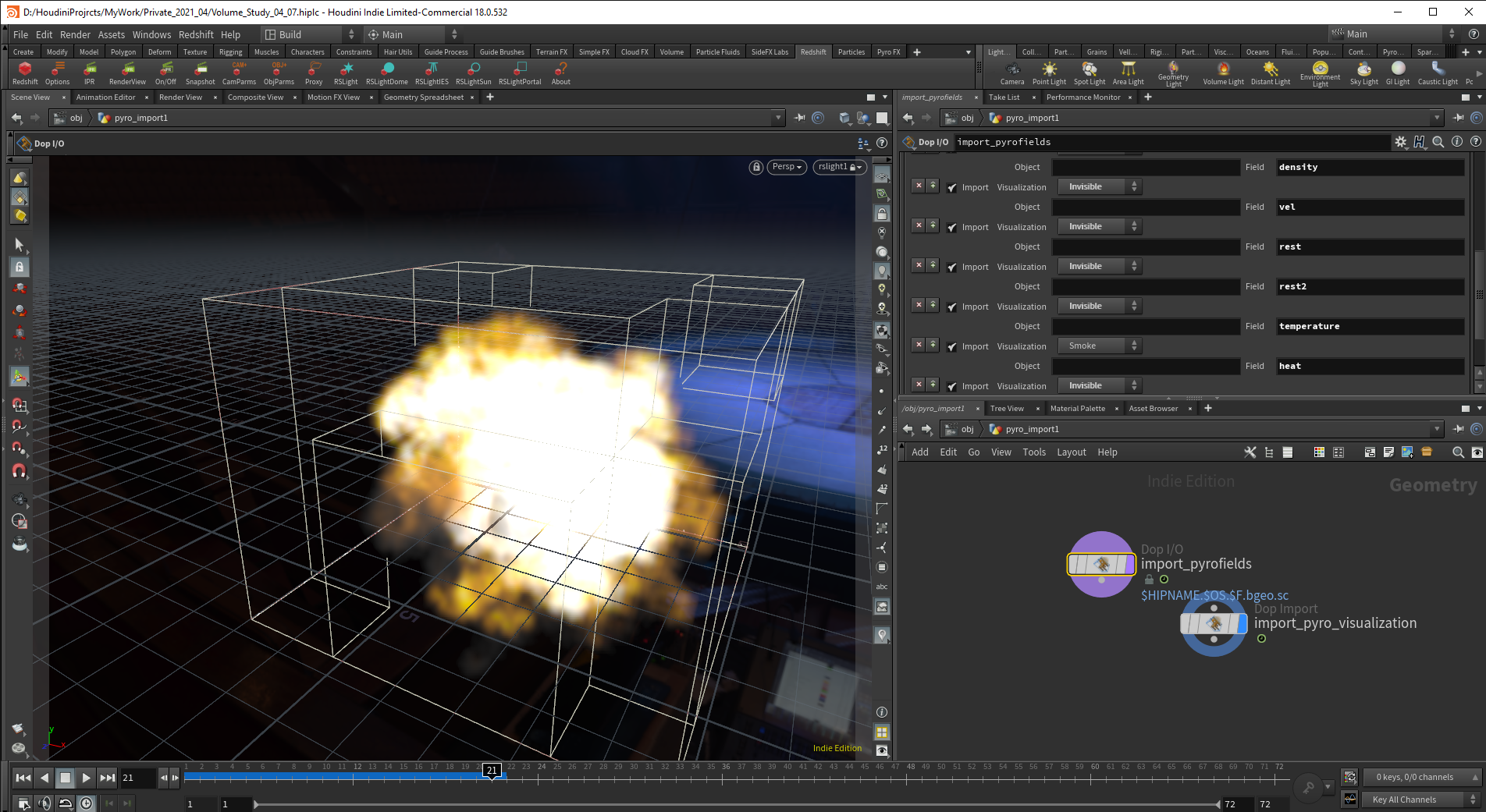
Task: Open the Redshift RenderView shelf tool
Action: click(126, 74)
